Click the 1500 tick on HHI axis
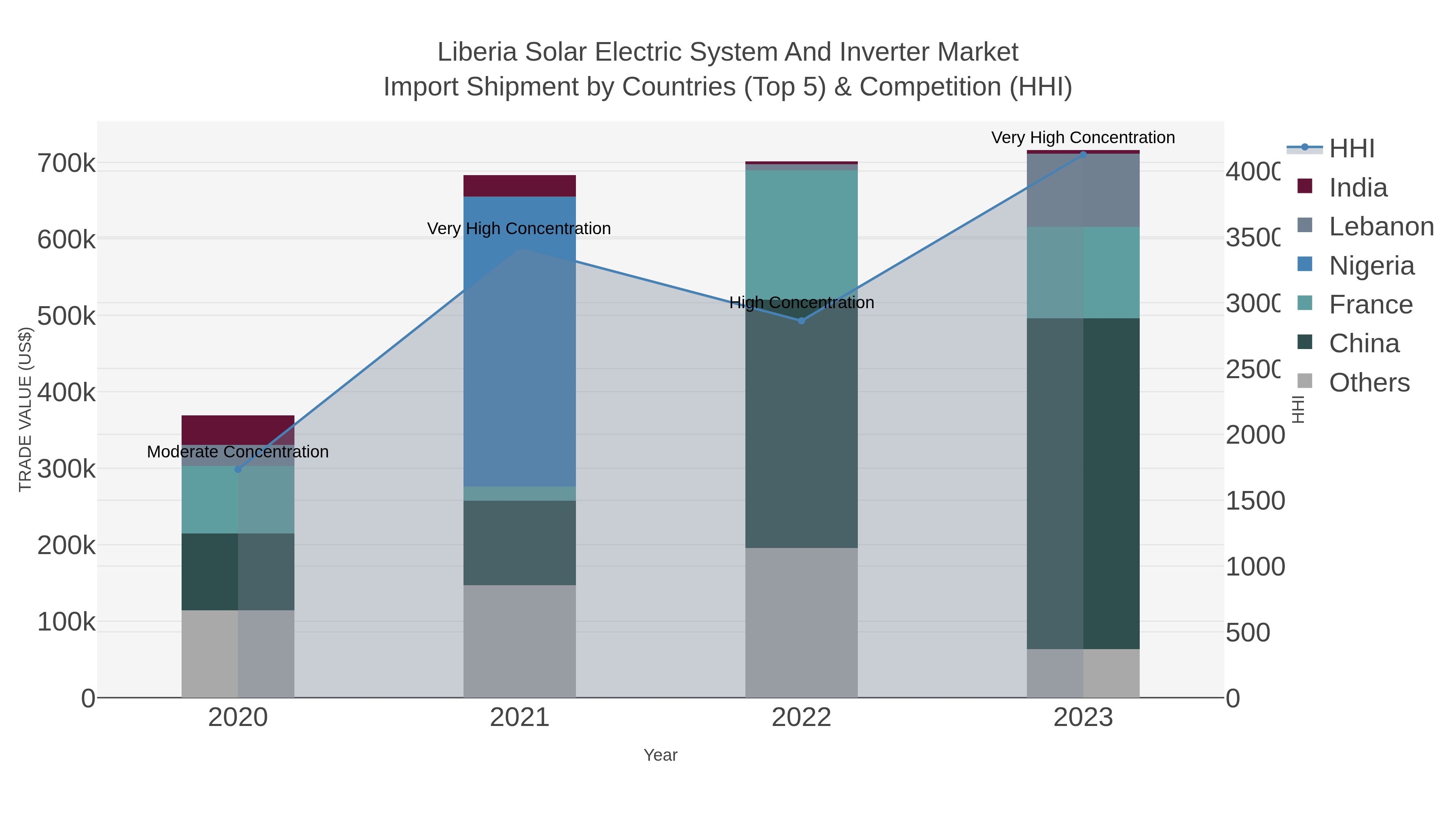This screenshot has width=1456, height=819. 1255,501
